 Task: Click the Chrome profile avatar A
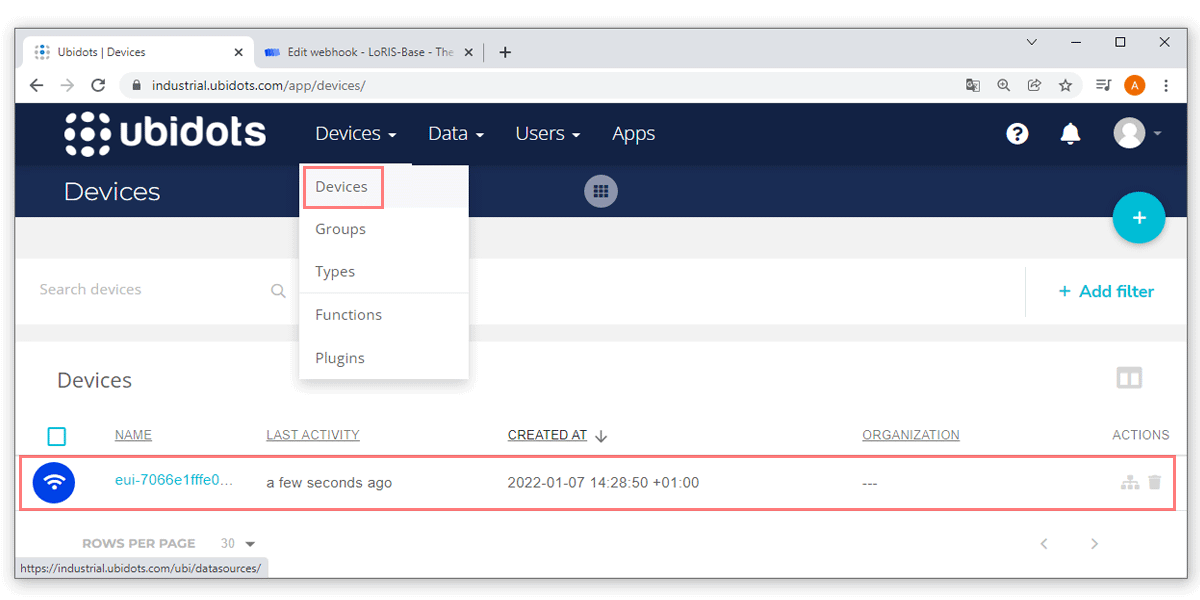[1134, 85]
